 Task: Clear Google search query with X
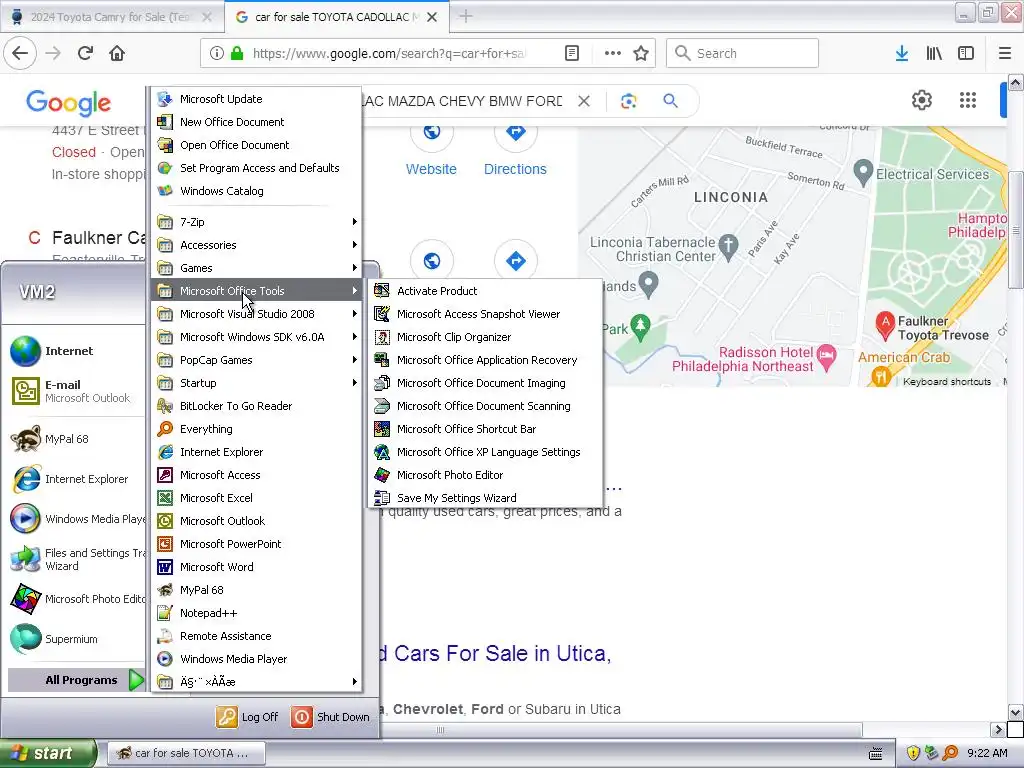[x=584, y=101]
